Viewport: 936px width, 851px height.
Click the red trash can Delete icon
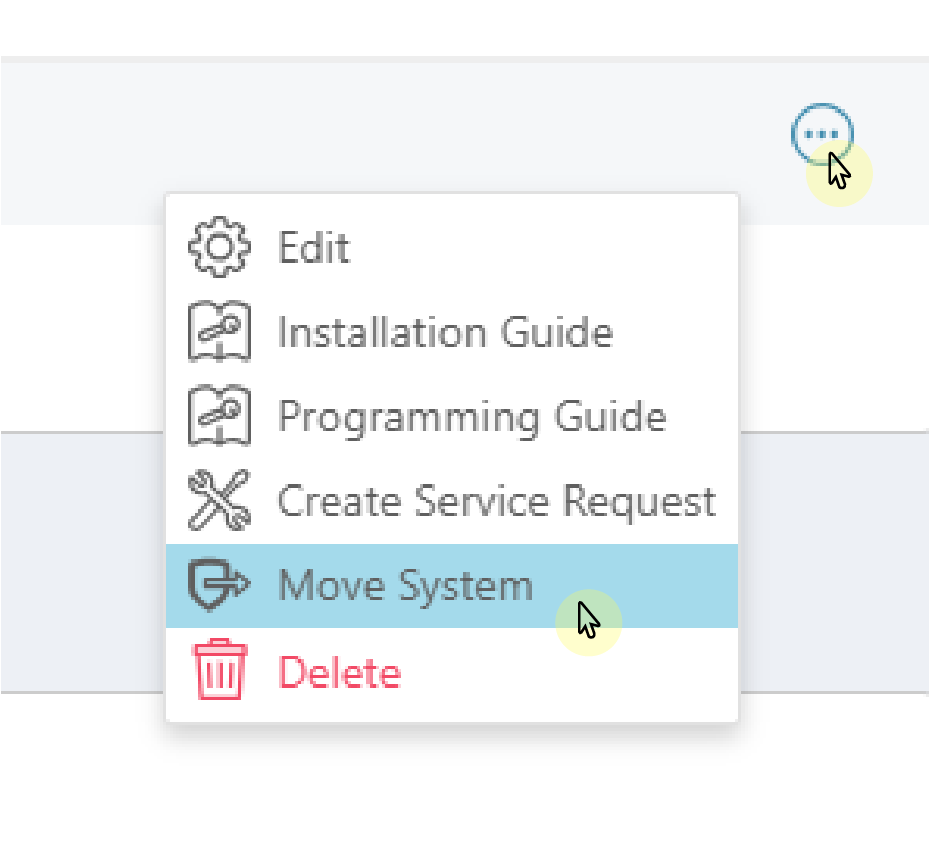217,671
